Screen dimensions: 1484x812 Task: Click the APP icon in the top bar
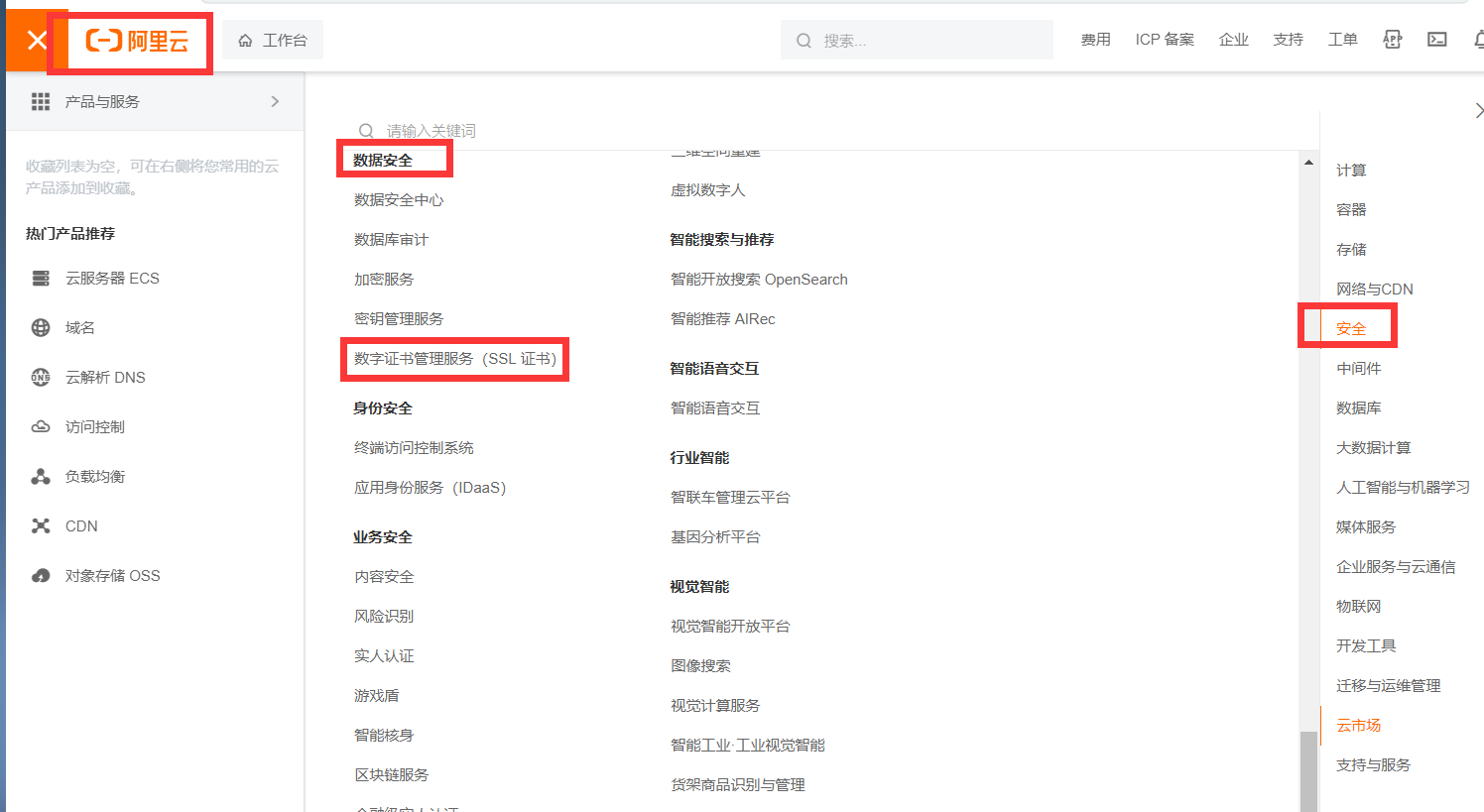click(x=1393, y=40)
